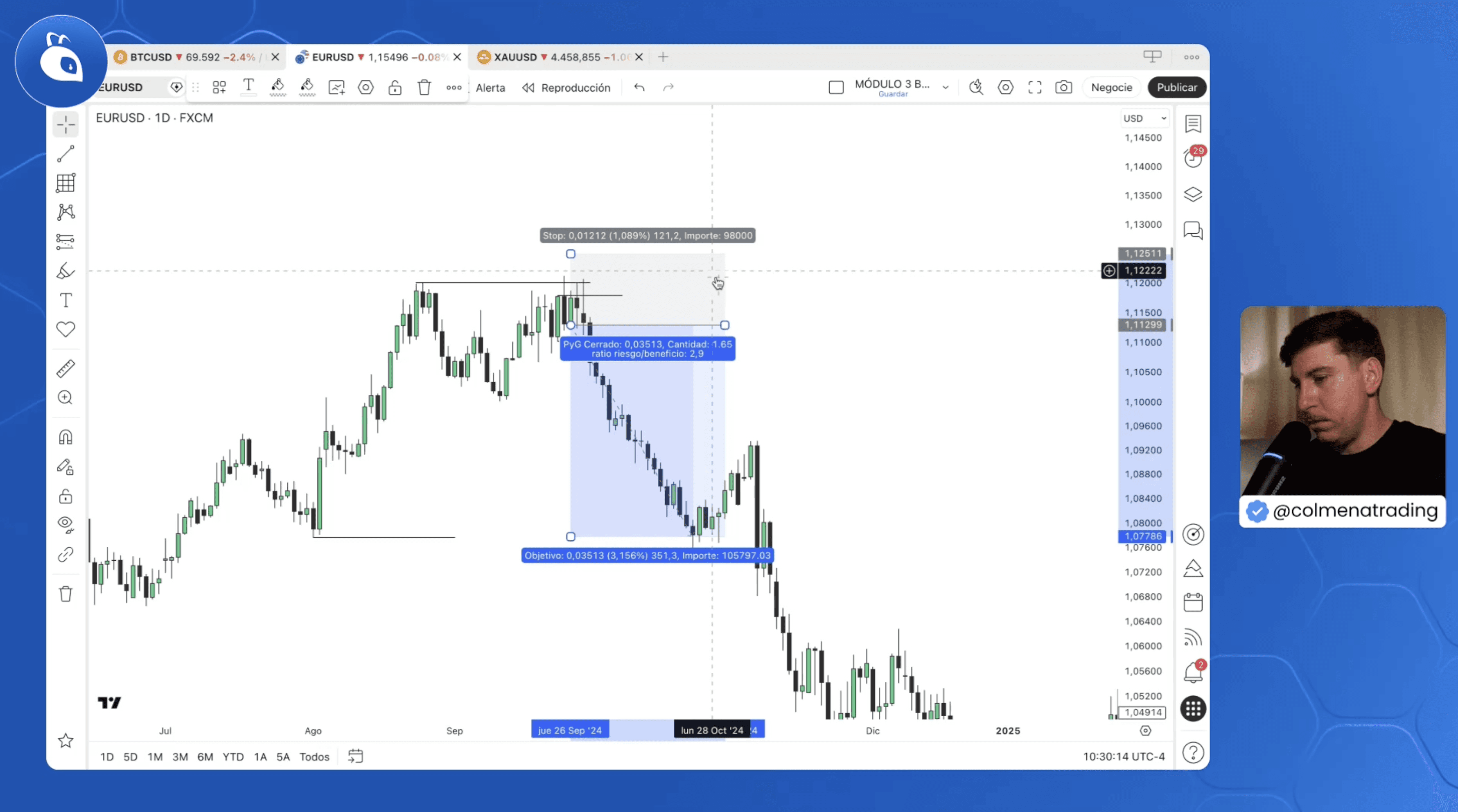Toggle magnet mode on sidebar
1458x812 pixels.
[65, 438]
